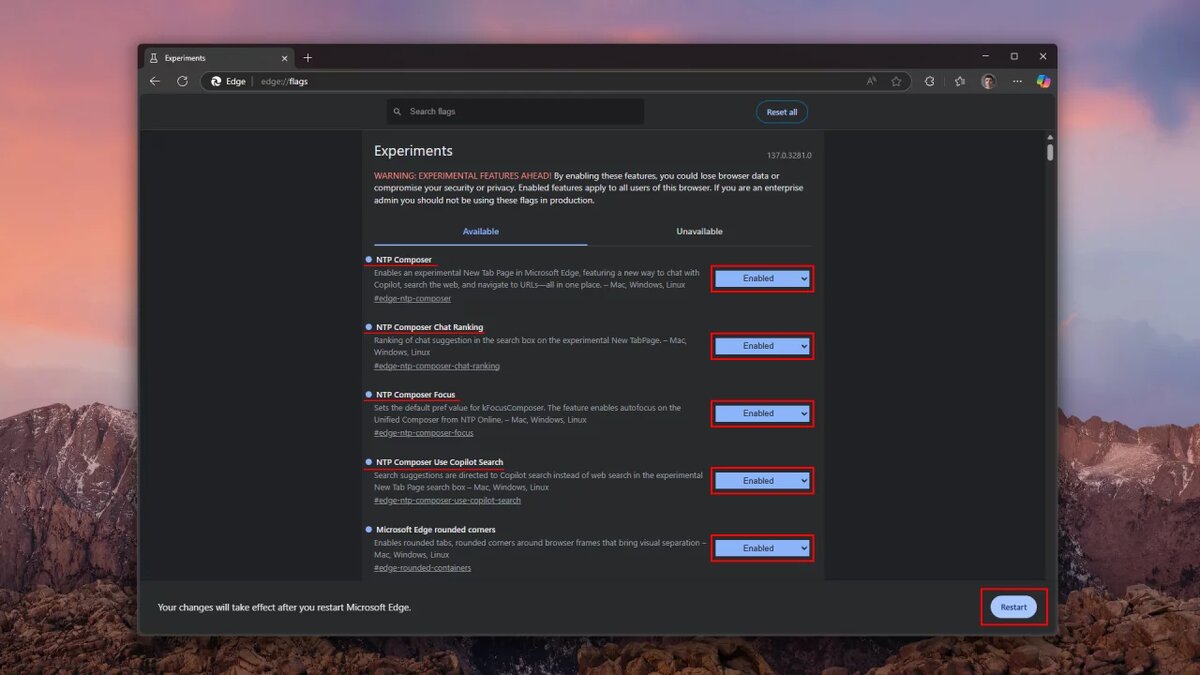
Task: Select the Experiments browser tab
Action: pos(218,58)
